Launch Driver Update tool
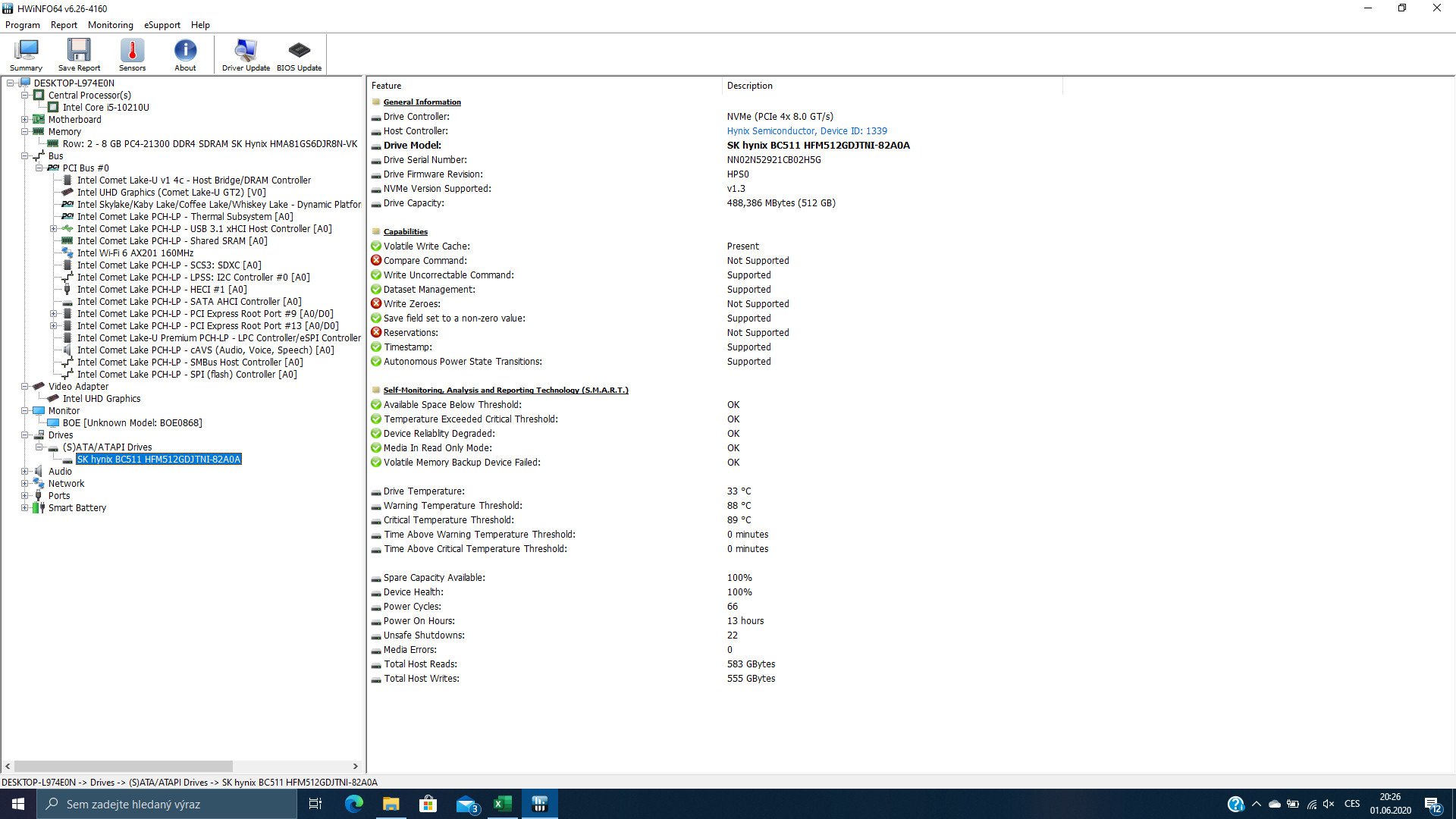 coord(246,55)
